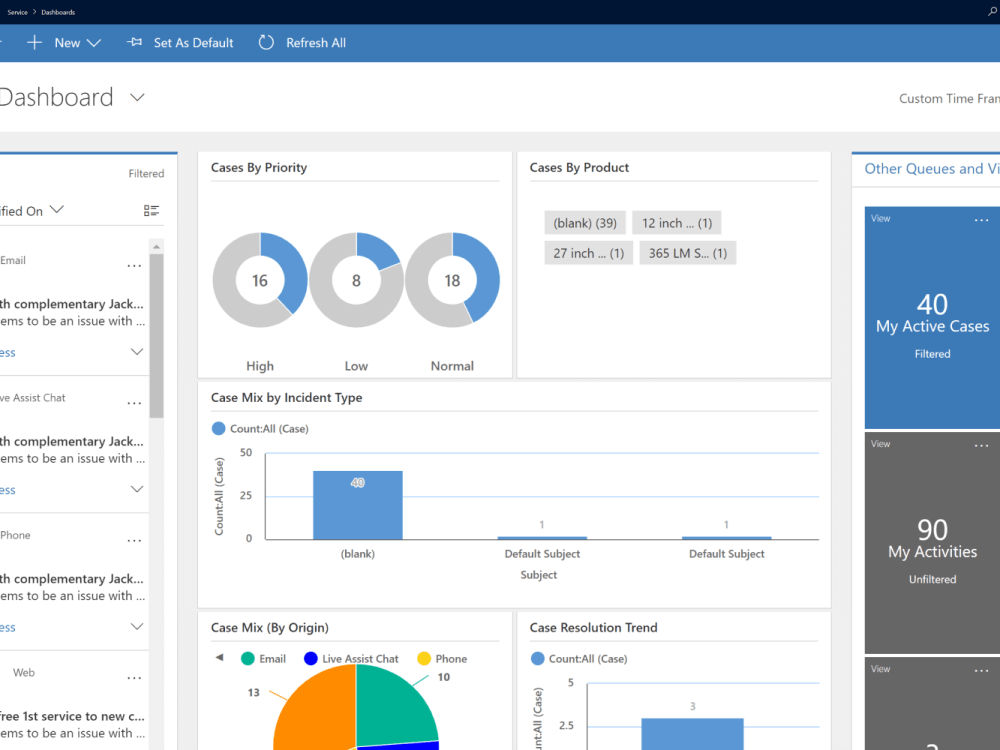
Task: Click the circular refresh icon for Refresh All
Action: pyautogui.click(x=265, y=42)
